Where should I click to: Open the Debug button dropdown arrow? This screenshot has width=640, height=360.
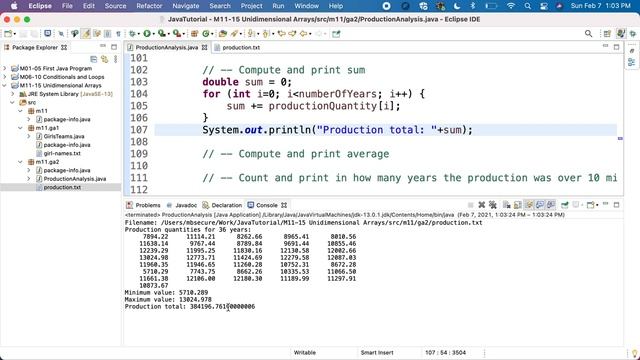pyautogui.click(x=139, y=34)
